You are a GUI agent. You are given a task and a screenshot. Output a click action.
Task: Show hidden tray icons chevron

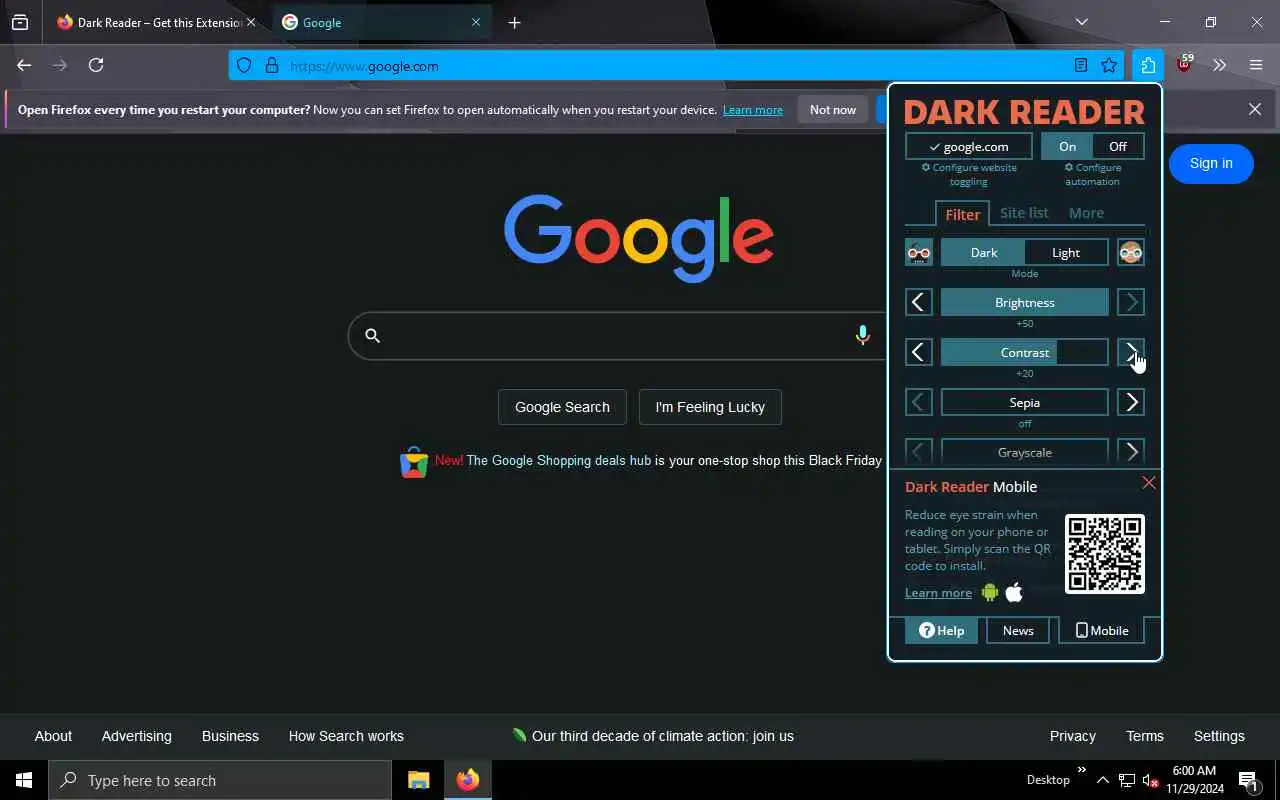pyautogui.click(x=1102, y=780)
